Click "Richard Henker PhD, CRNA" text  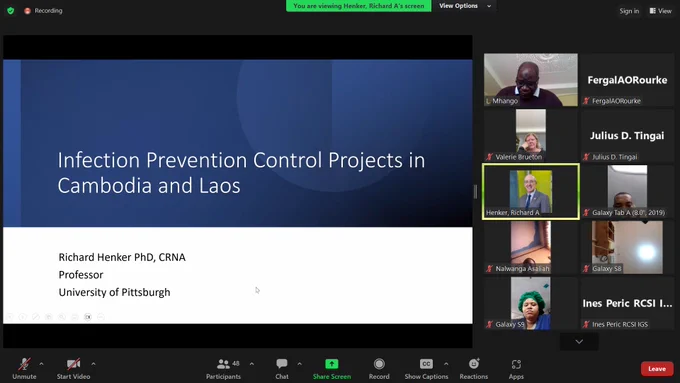pyautogui.click(x=122, y=257)
